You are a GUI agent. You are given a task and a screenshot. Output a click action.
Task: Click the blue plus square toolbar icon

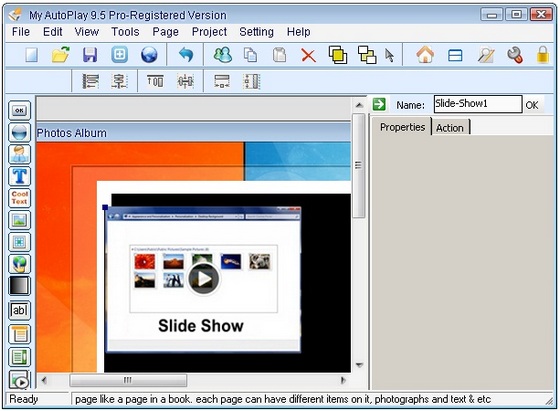click(x=119, y=55)
